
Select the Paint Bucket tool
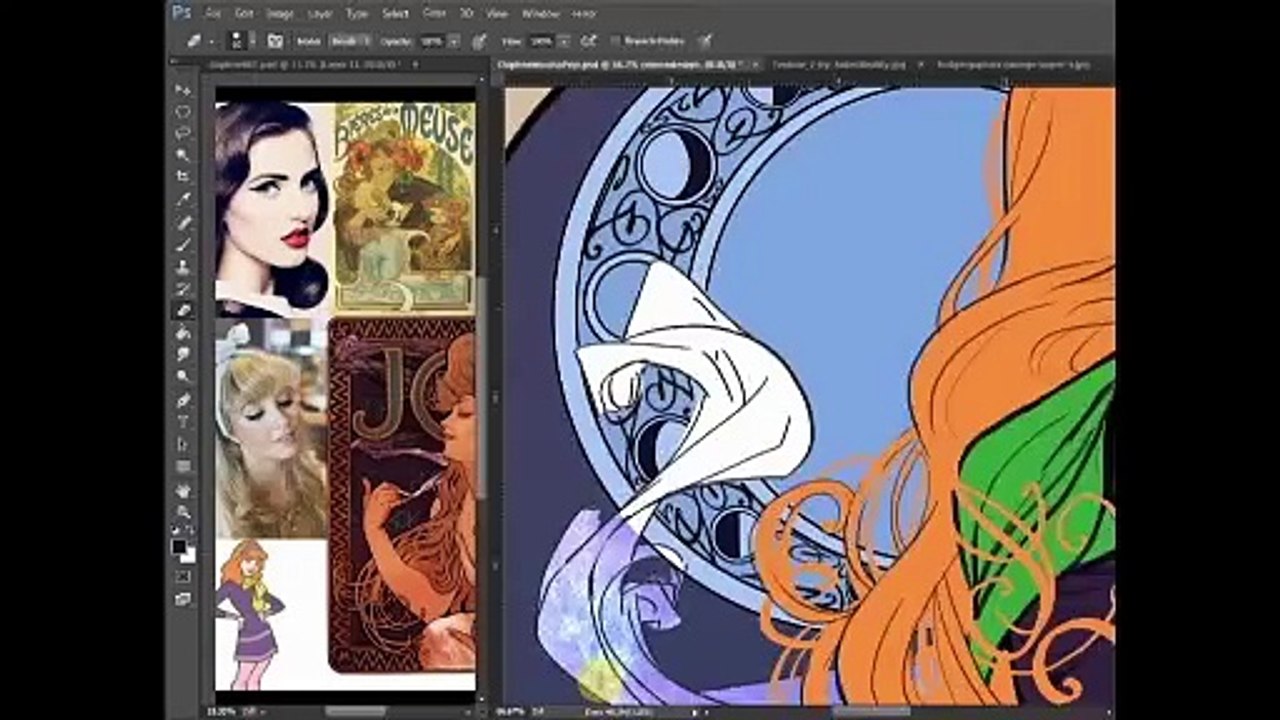[183, 333]
